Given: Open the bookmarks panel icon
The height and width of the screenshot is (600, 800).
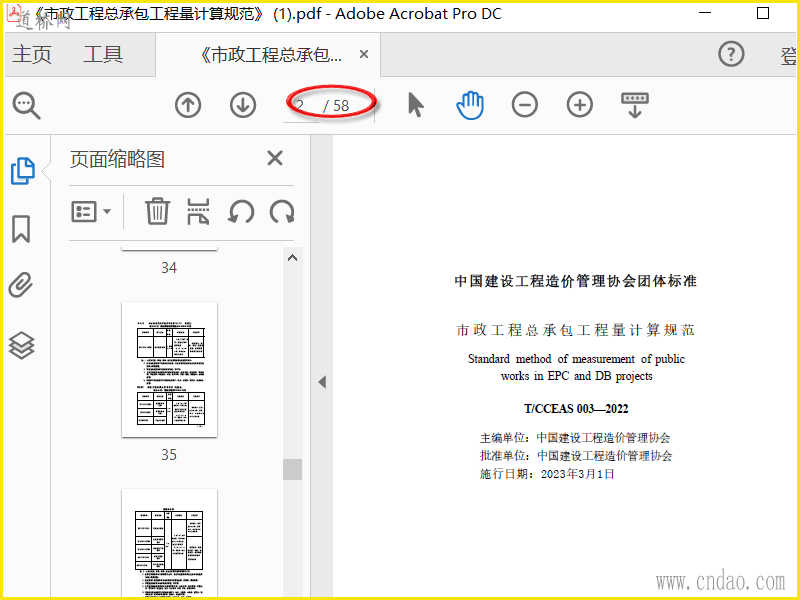Looking at the screenshot, I should point(21,229).
